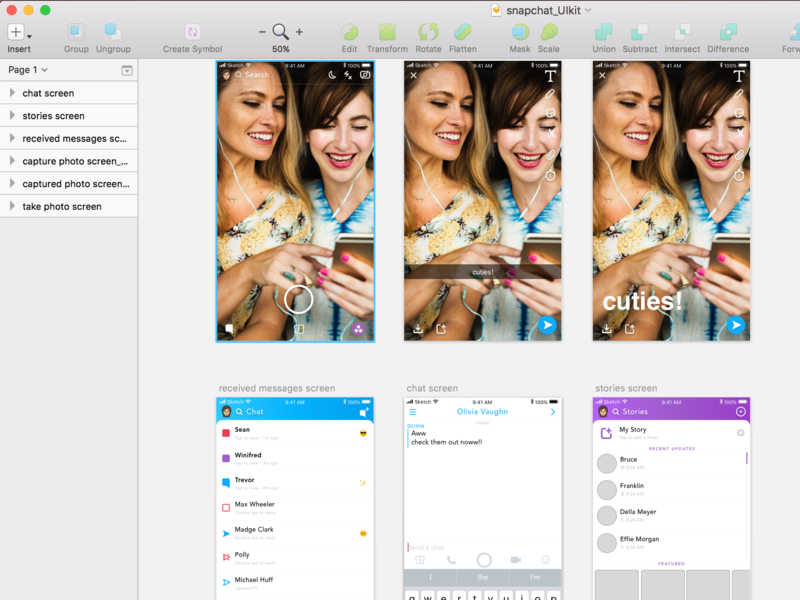Click the flash icon on first artboard
Screen dimensions: 800x600
click(x=348, y=75)
